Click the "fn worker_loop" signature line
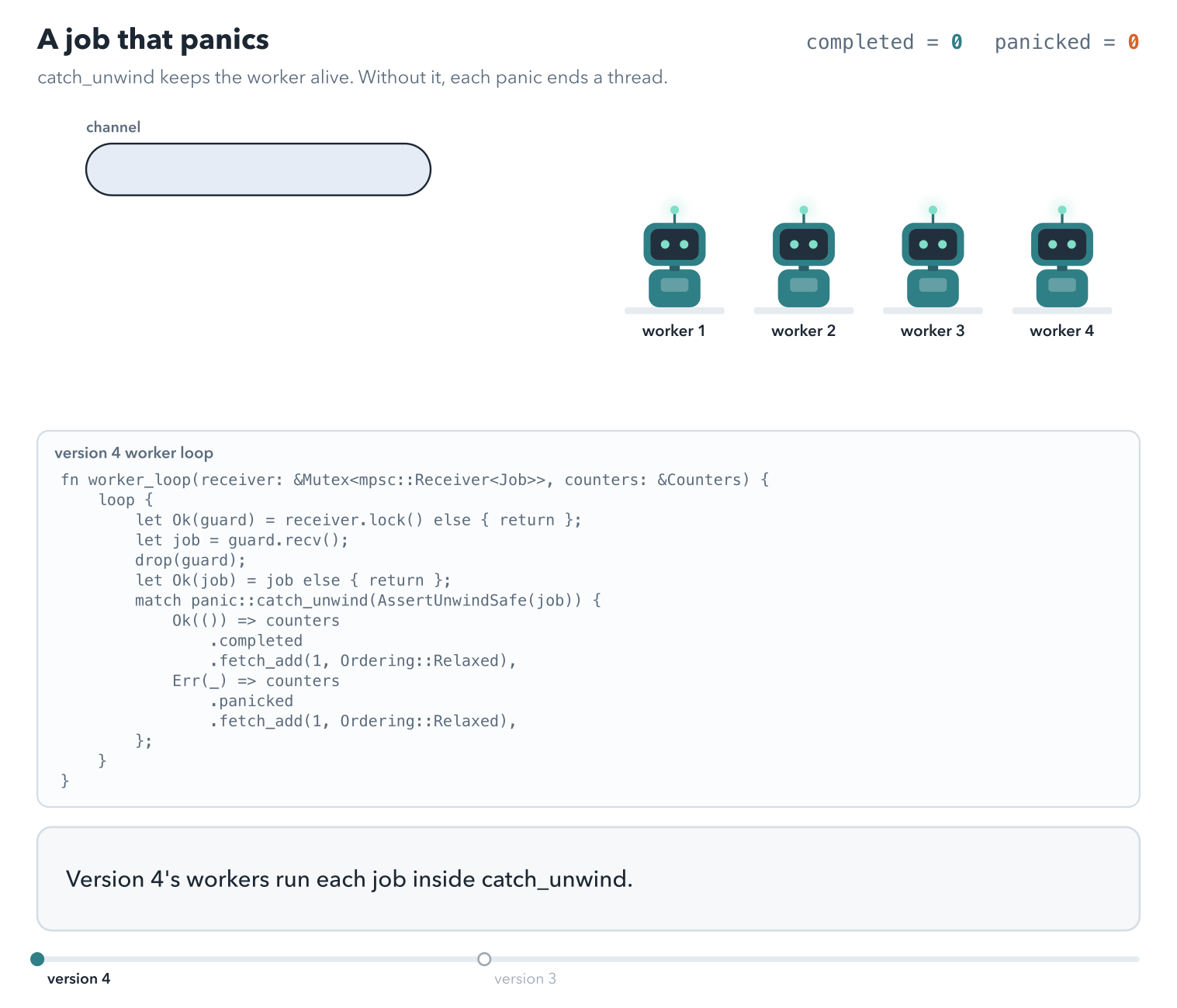 click(x=415, y=480)
